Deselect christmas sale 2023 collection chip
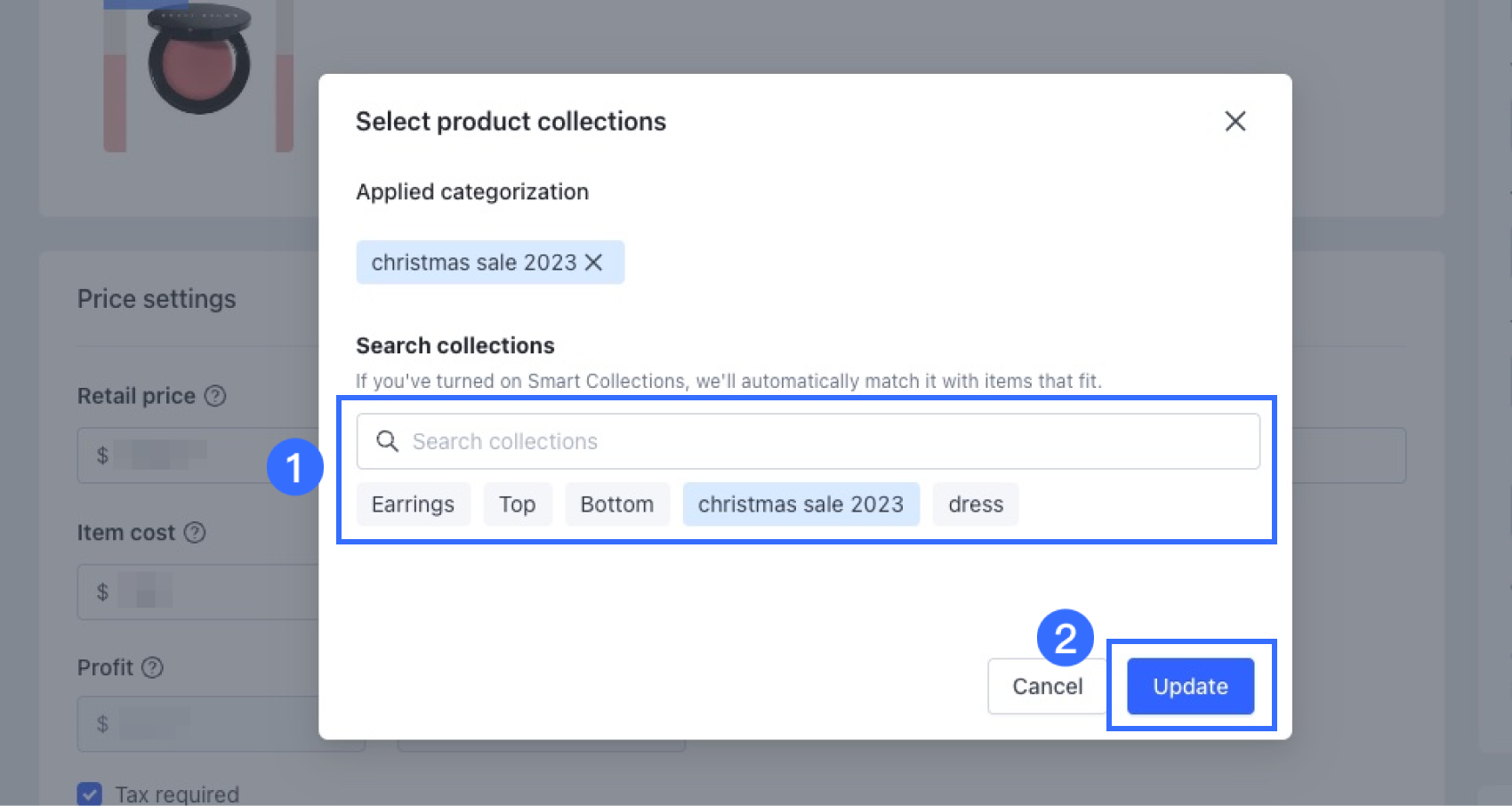Viewport: 1512px width, 806px height. click(x=800, y=504)
